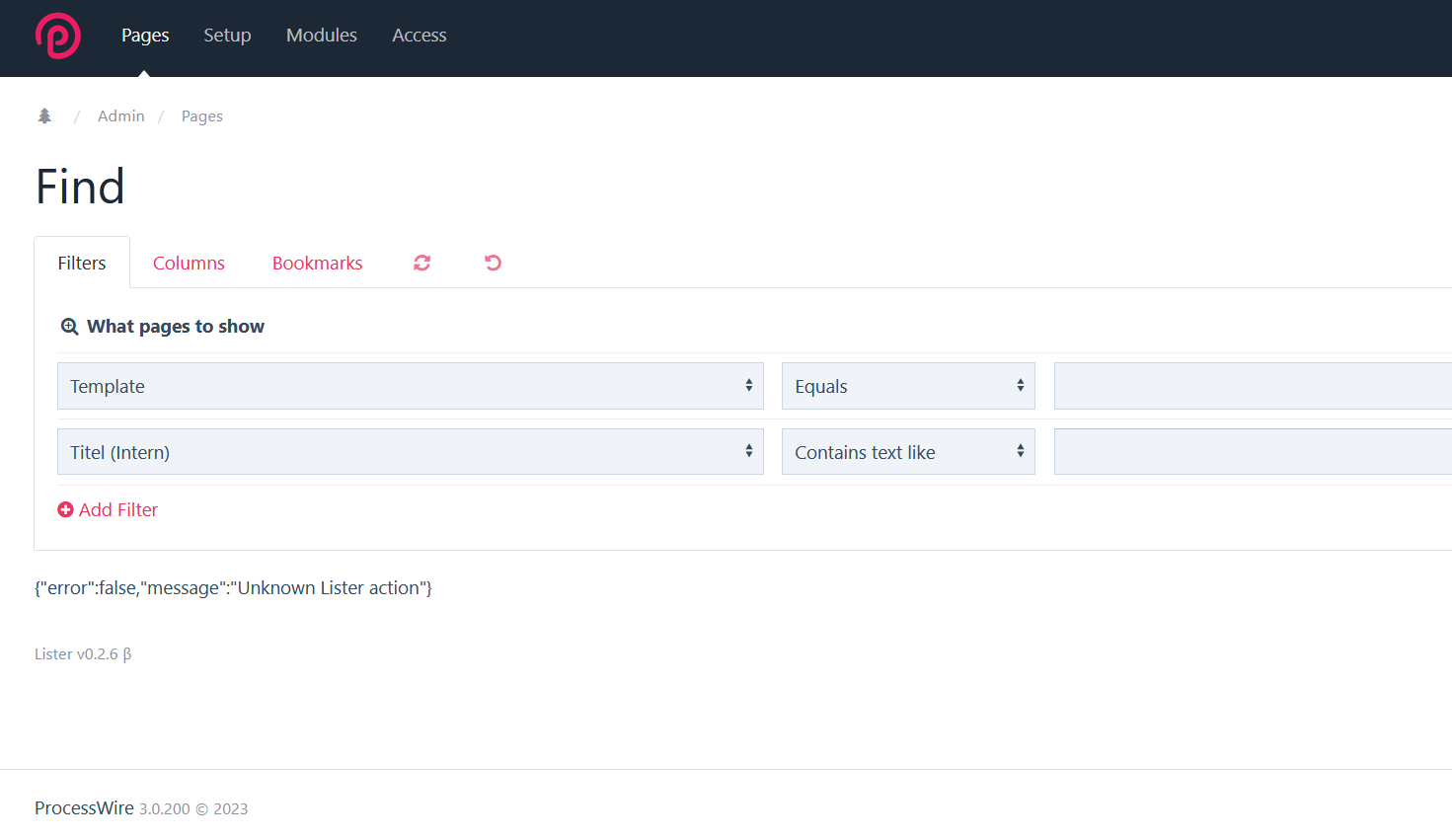Open the Modules menu
This screenshot has height=840, width=1452.
coord(321,36)
